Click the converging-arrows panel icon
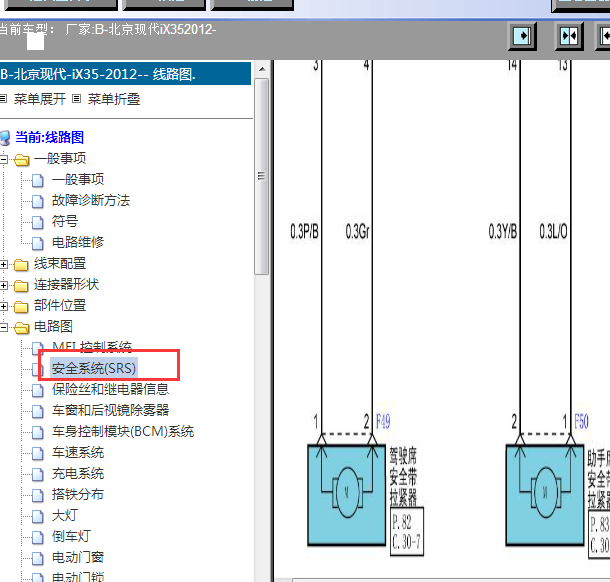The image size is (610, 582). (x=569, y=37)
